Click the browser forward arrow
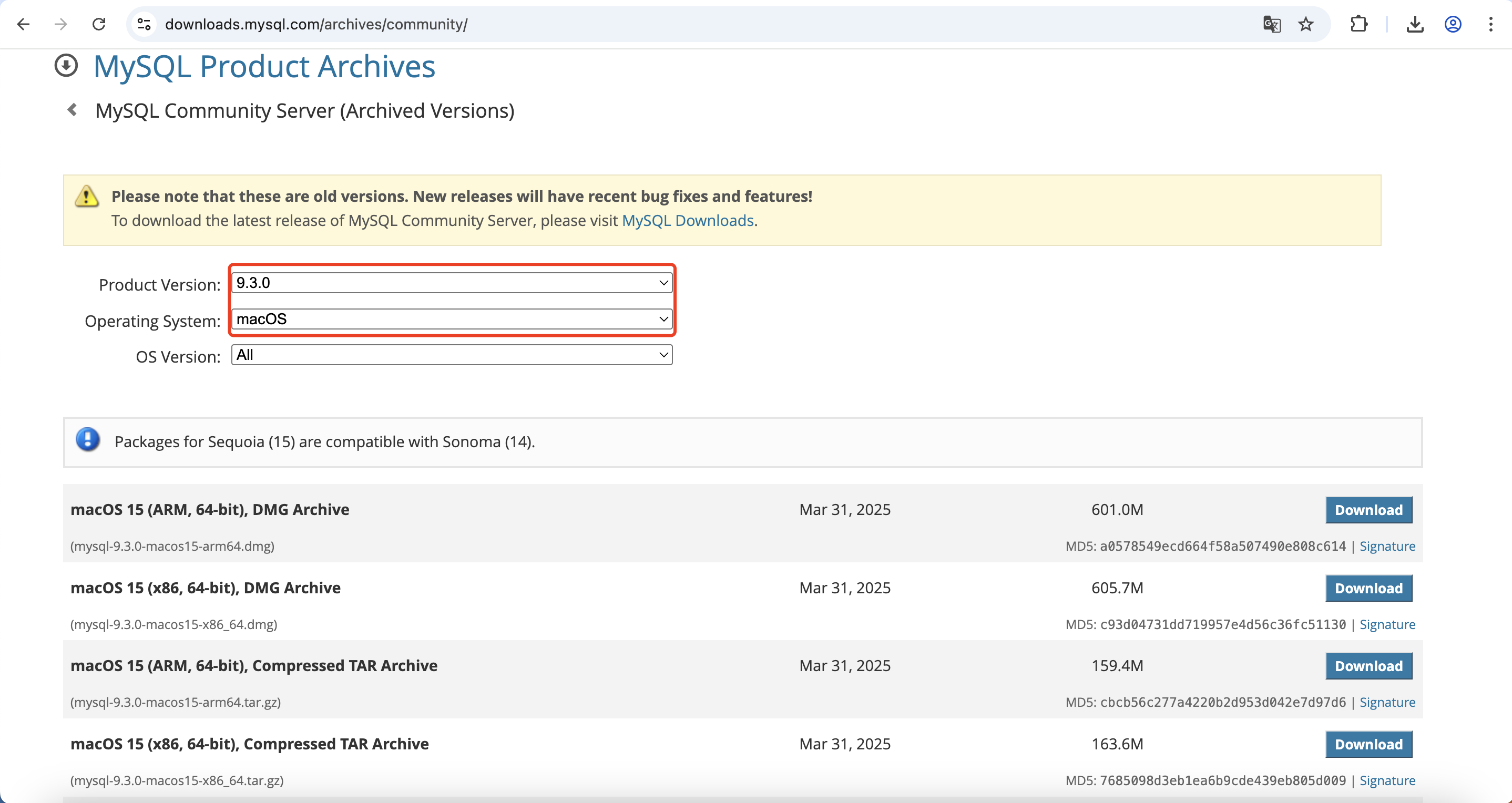The image size is (1512, 803). click(x=61, y=24)
